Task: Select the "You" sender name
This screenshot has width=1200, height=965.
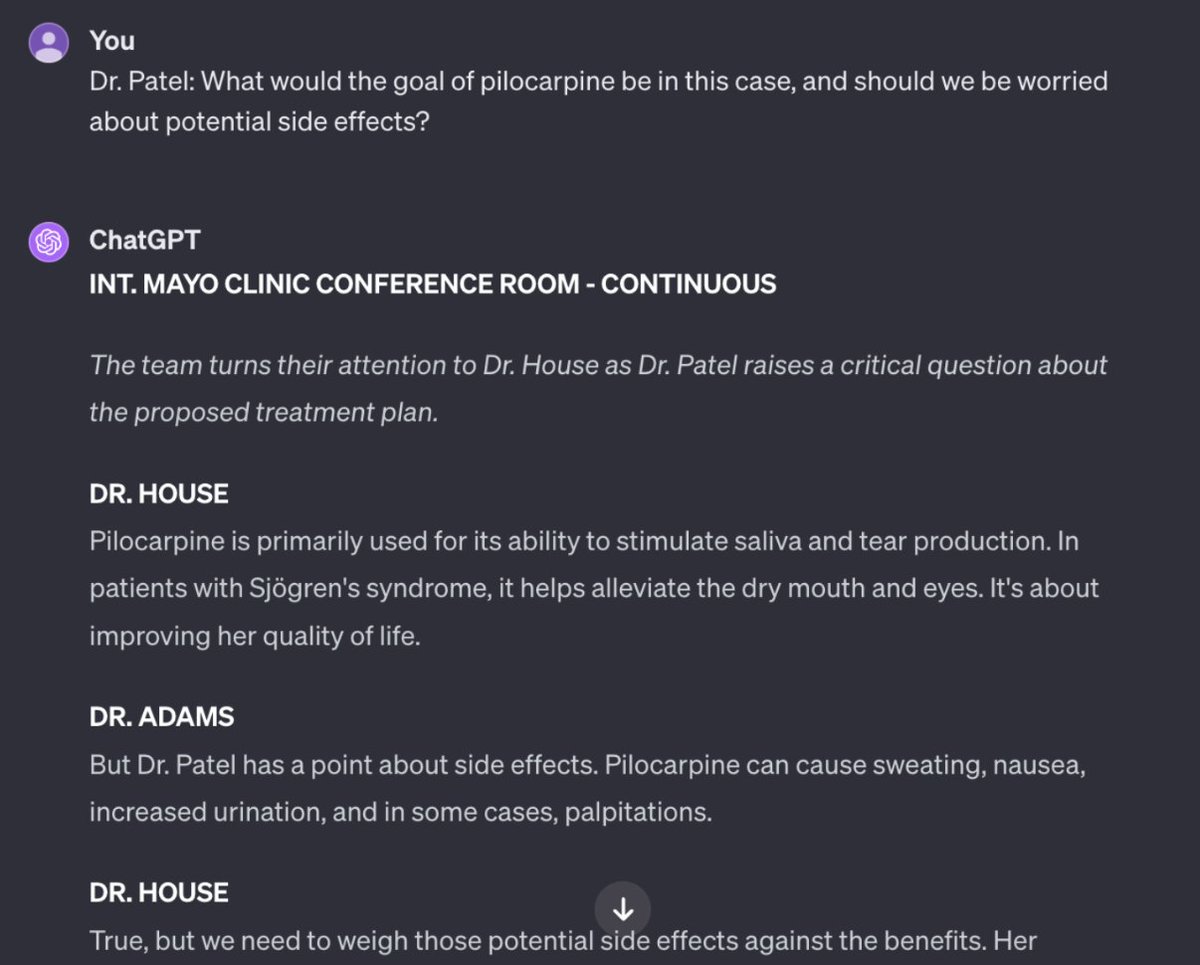Action: click(x=112, y=40)
